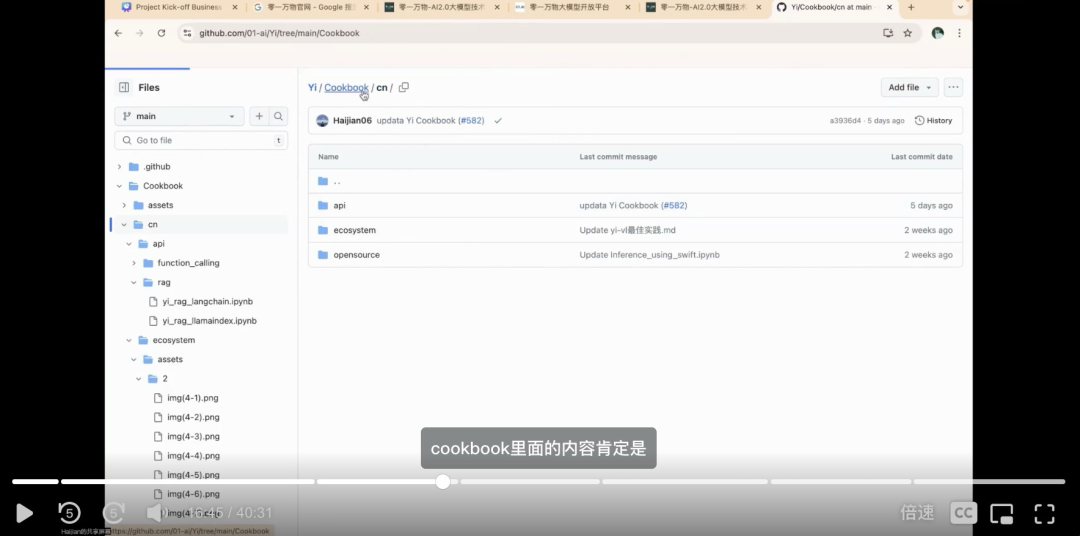This screenshot has width=1080, height=536.
Task: Copy the path with the copy icon
Action: [x=404, y=87]
